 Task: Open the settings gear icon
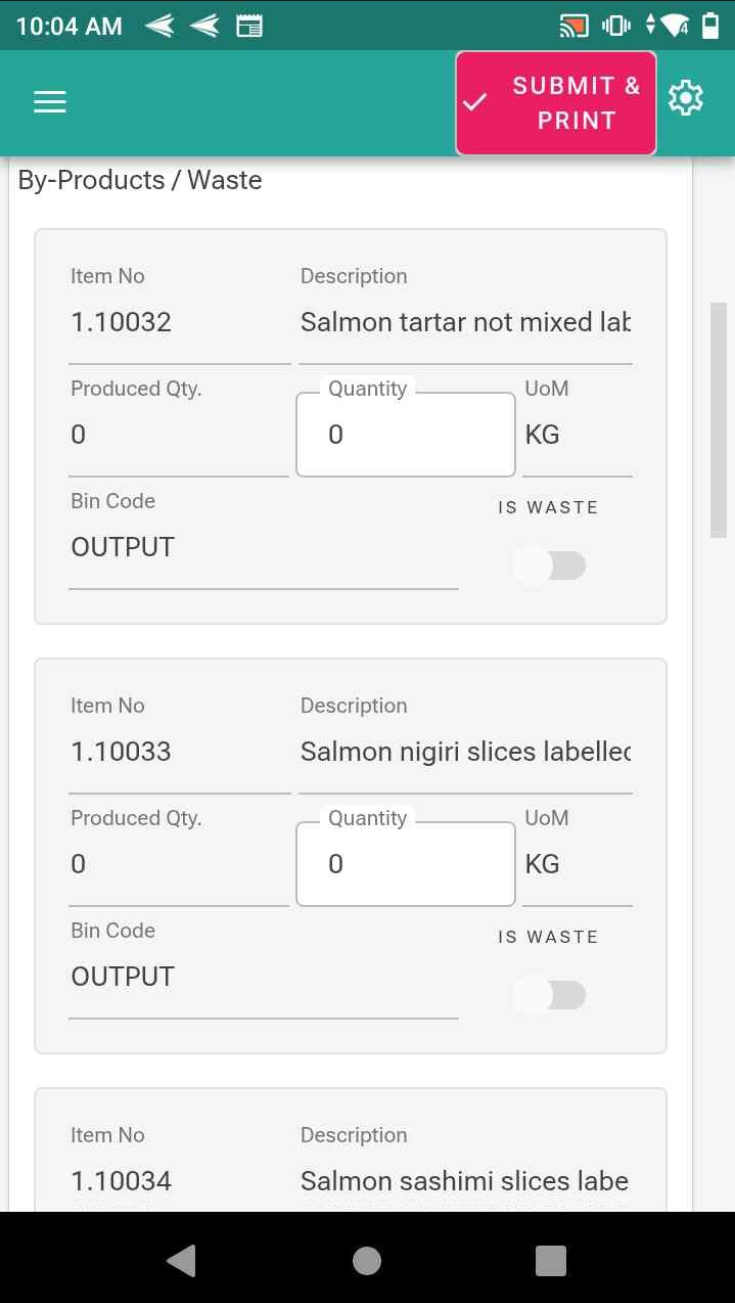686,98
